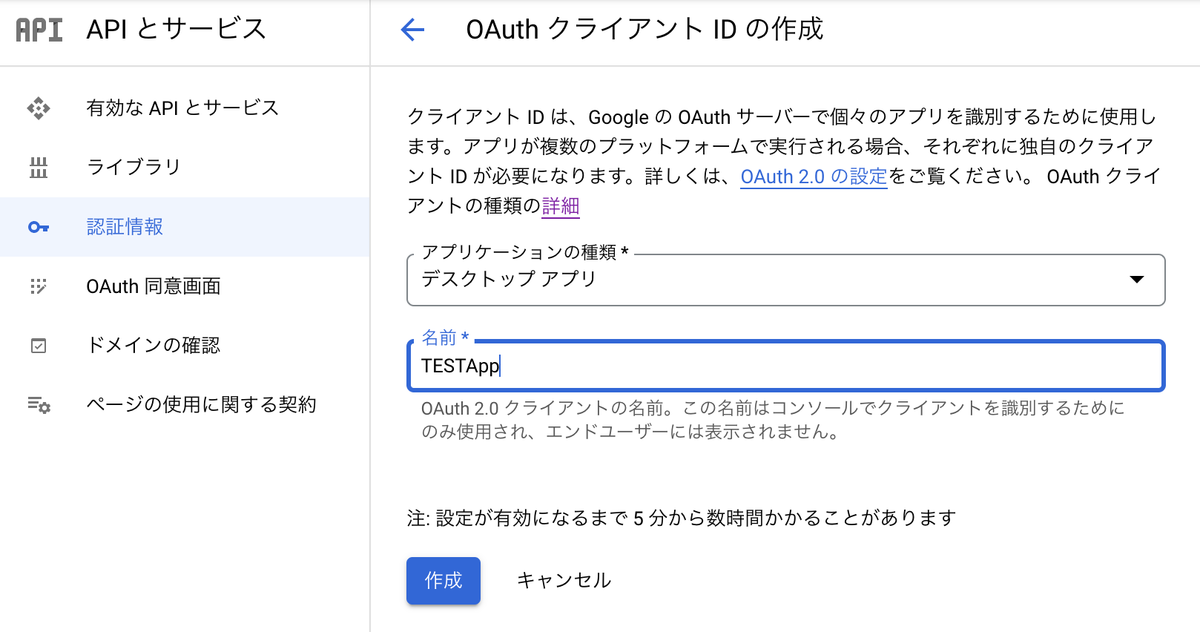Viewport: 1200px width, 632px height.
Task: Click the 有効な API とサービス sidebar icon
Action: coord(38,108)
